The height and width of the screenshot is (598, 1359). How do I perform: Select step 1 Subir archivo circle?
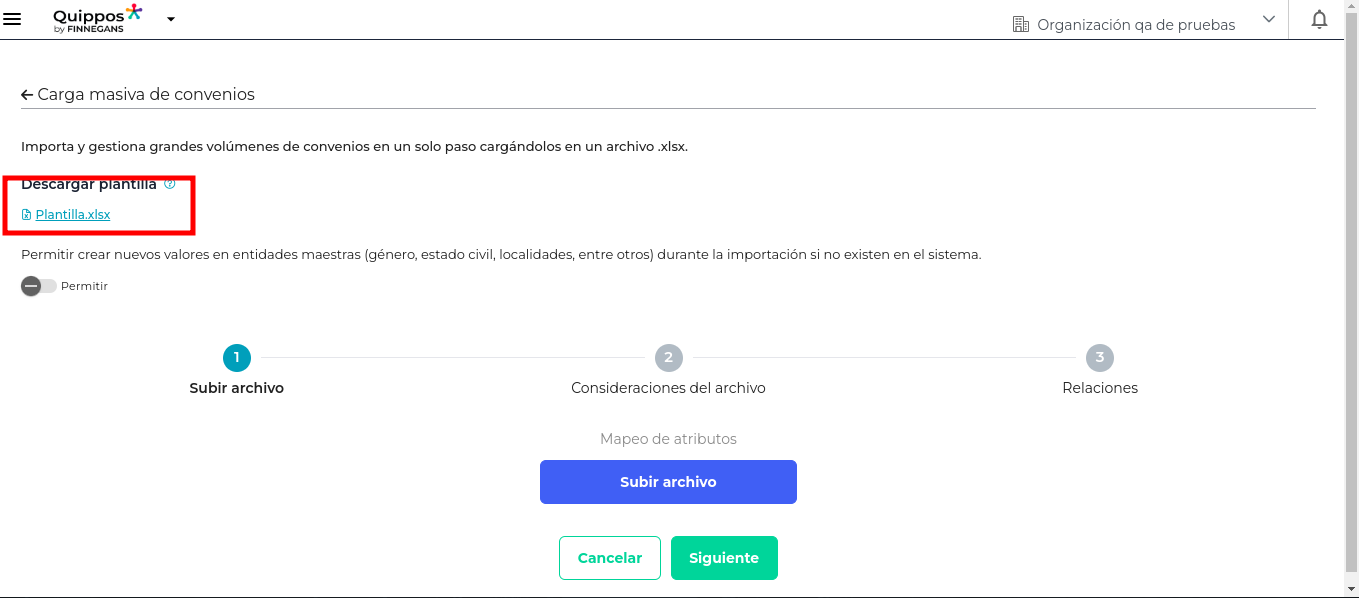[x=237, y=357]
